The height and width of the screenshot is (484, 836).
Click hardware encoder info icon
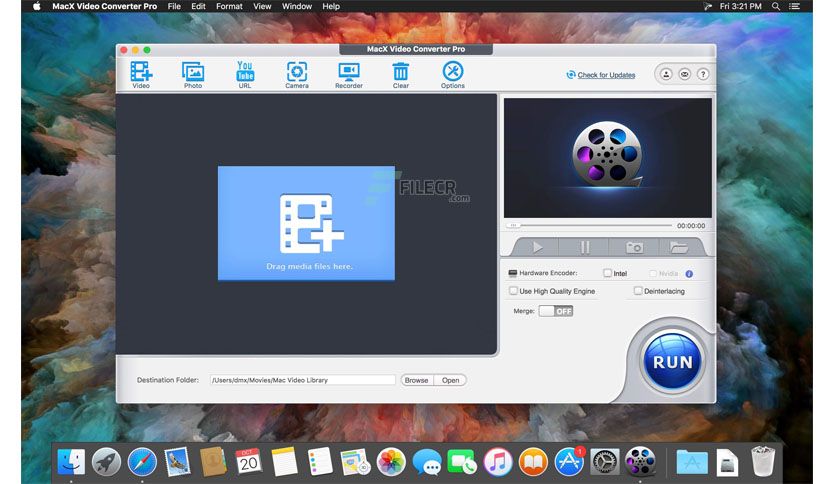689,273
